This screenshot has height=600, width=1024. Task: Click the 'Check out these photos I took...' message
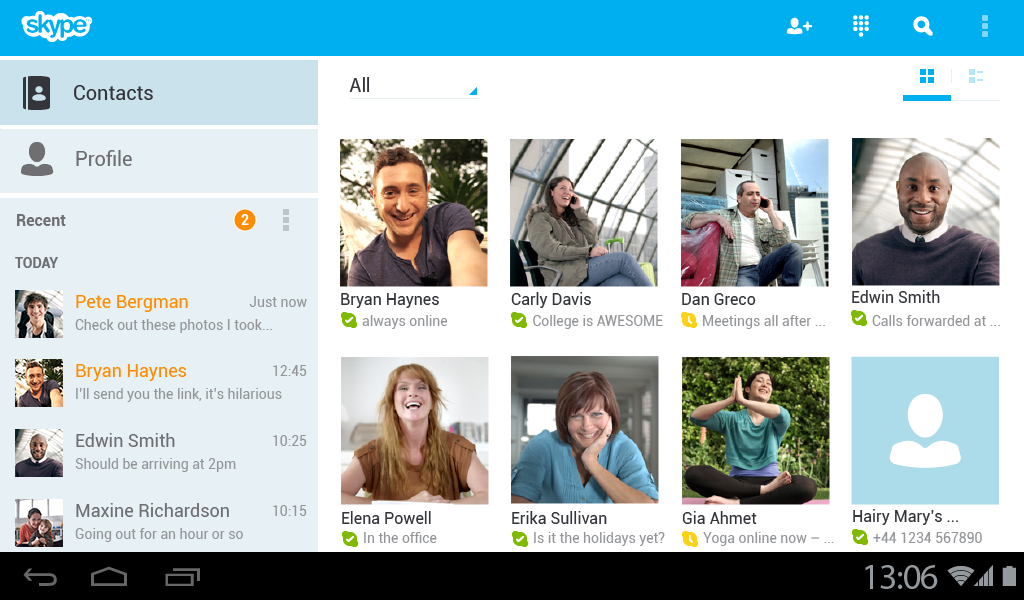[x=174, y=324]
